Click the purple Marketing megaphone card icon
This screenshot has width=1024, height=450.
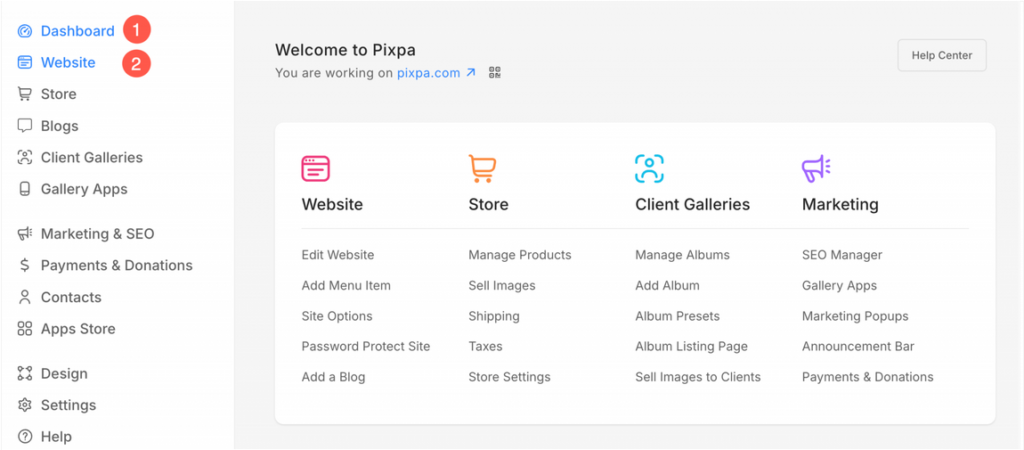pyautogui.click(x=816, y=169)
